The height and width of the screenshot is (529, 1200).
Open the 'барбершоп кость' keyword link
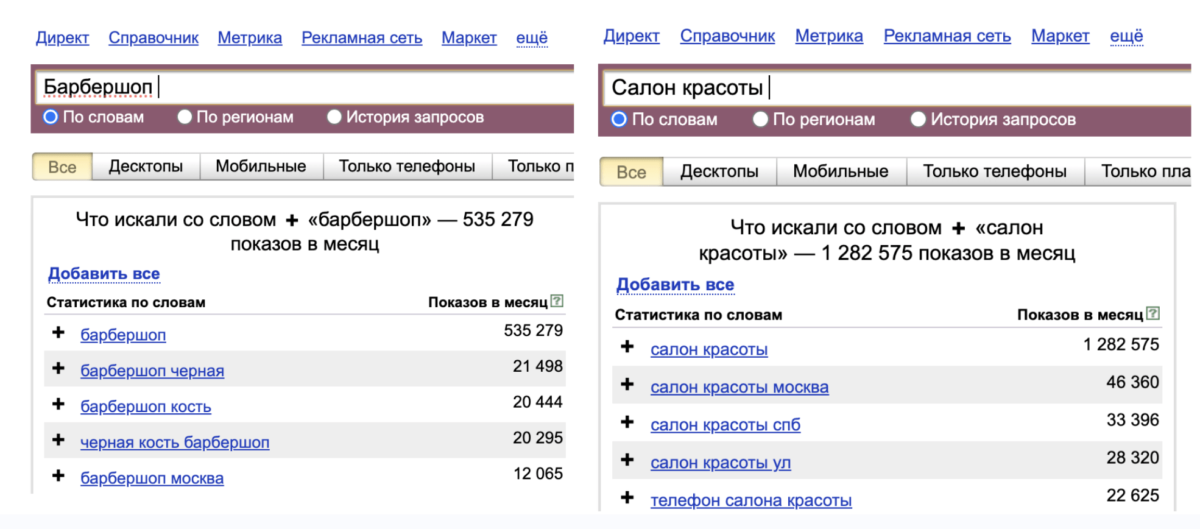pyautogui.click(x=146, y=407)
